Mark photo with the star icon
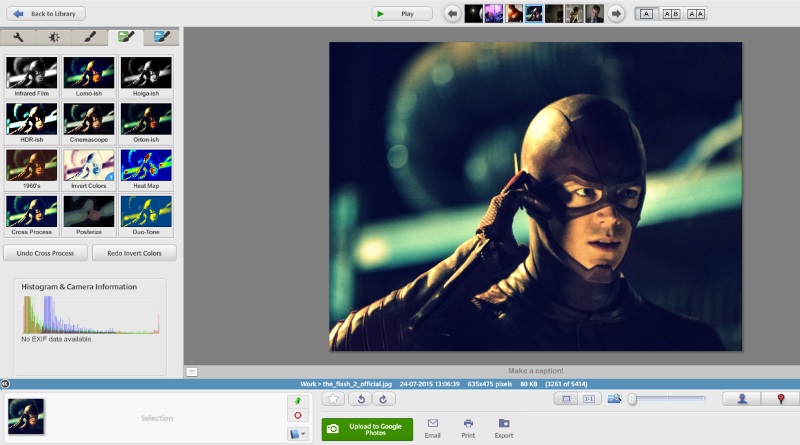 pos(333,399)
